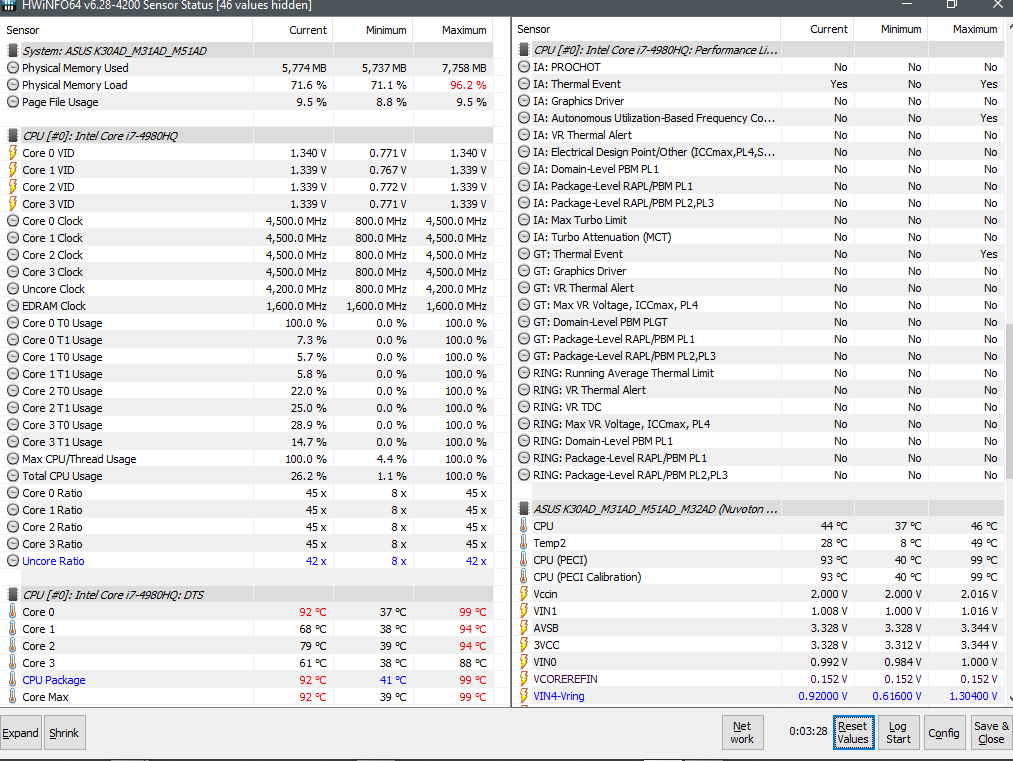Click the CPU Package thermometer icon
1013x761 pixels.
click(x=12, y=680)
